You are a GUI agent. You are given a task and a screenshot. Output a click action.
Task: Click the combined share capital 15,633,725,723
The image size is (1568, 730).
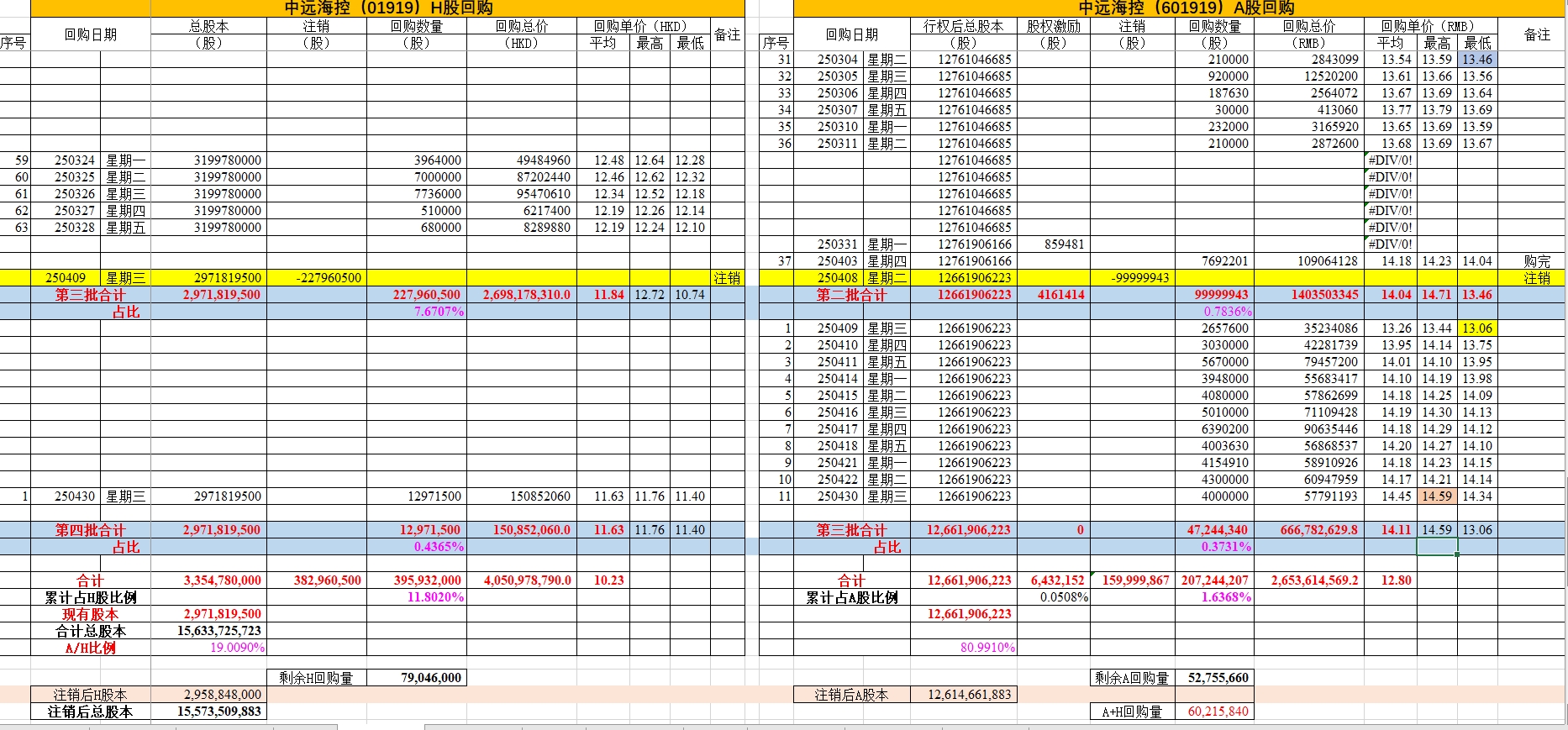(x=208, y=631)
